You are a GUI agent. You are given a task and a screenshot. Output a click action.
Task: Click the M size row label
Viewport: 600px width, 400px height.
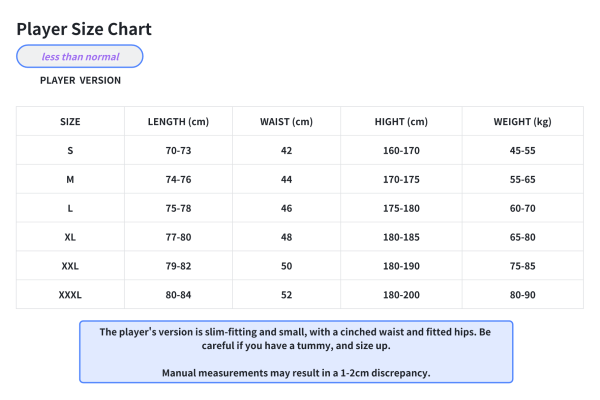tap(70, 179)
